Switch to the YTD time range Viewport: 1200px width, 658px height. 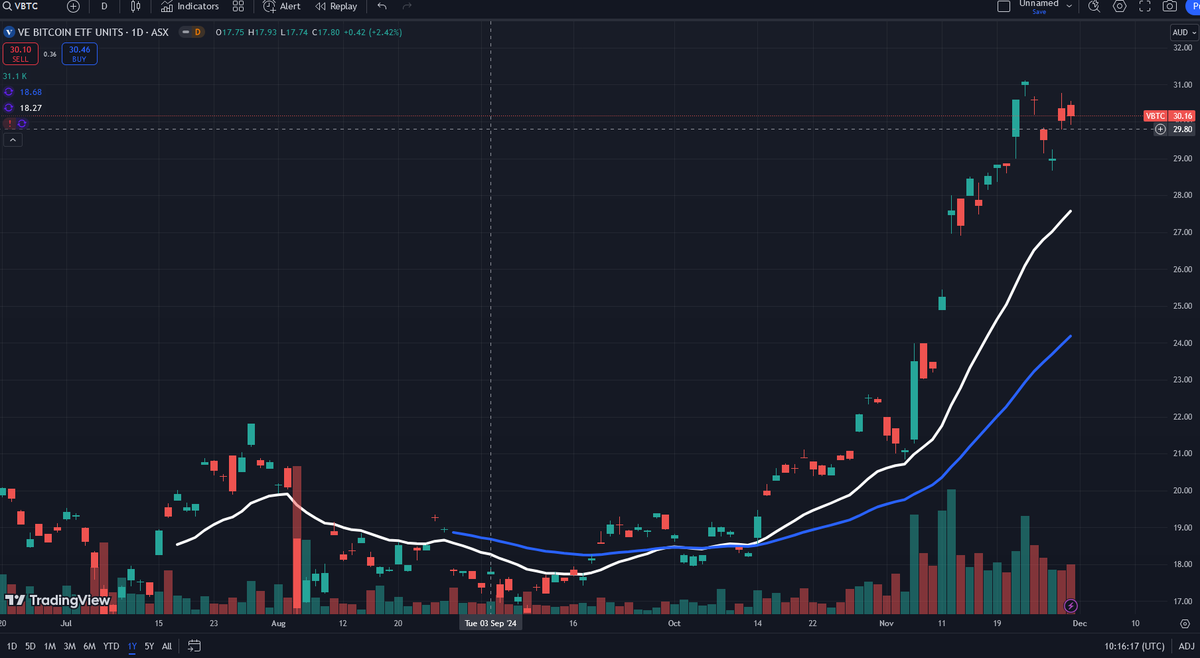point(111,646)
